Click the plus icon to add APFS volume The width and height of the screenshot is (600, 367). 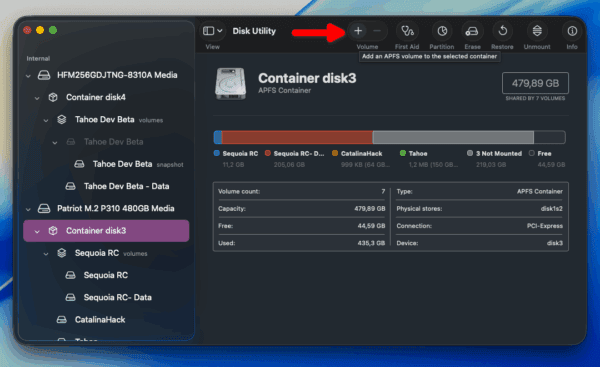pyautogui.click(x=358, y=31)
